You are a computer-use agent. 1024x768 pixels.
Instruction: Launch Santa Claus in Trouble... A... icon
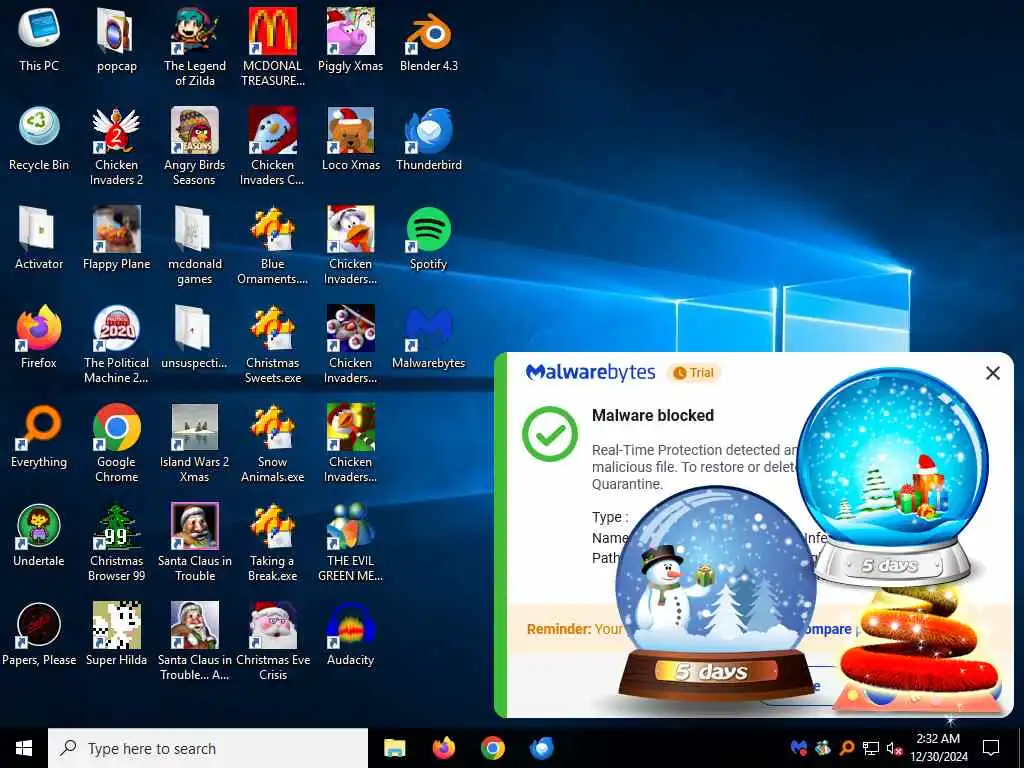pyautogui.click(x=195, y=642)
